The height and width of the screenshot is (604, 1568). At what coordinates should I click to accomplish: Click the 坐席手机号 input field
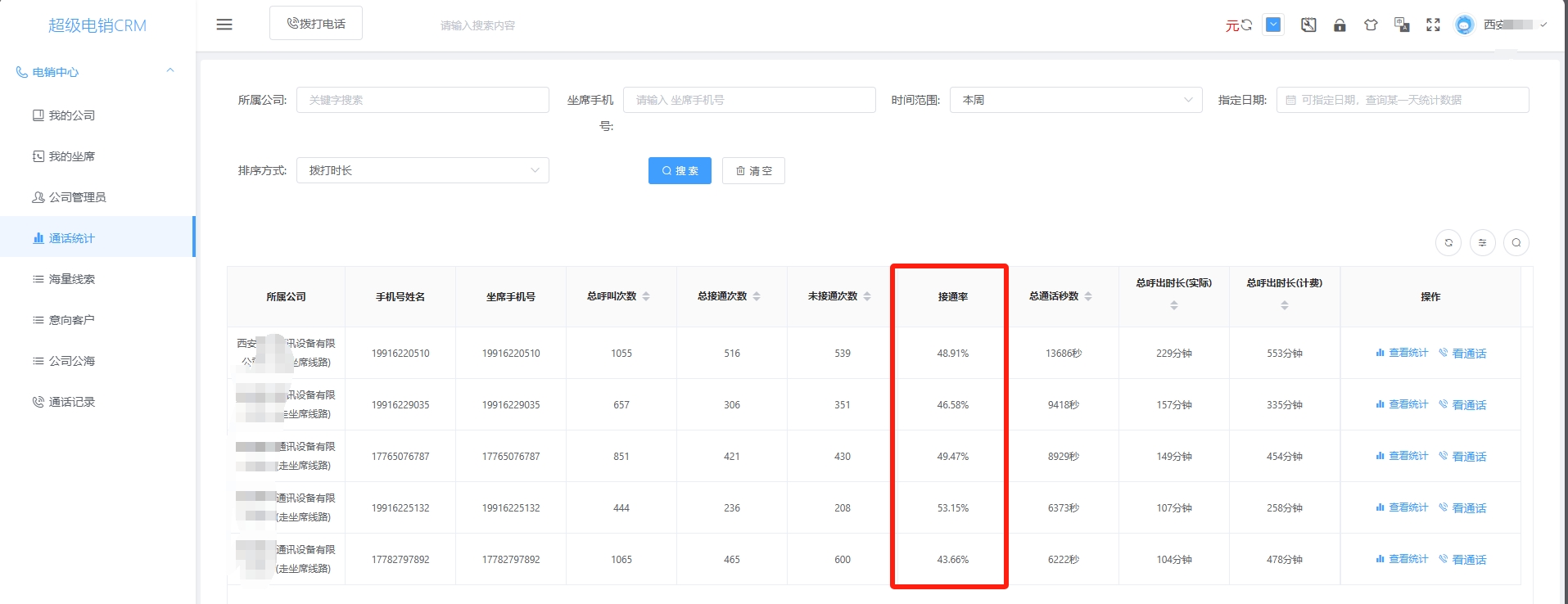pos(748,100)
